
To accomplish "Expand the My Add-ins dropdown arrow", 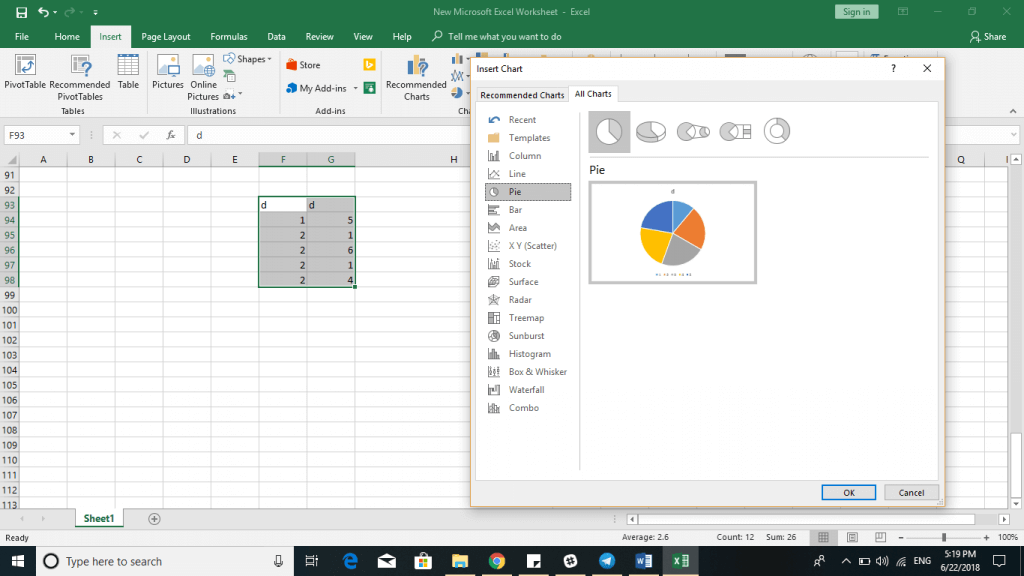I will (x=355, y=88).
